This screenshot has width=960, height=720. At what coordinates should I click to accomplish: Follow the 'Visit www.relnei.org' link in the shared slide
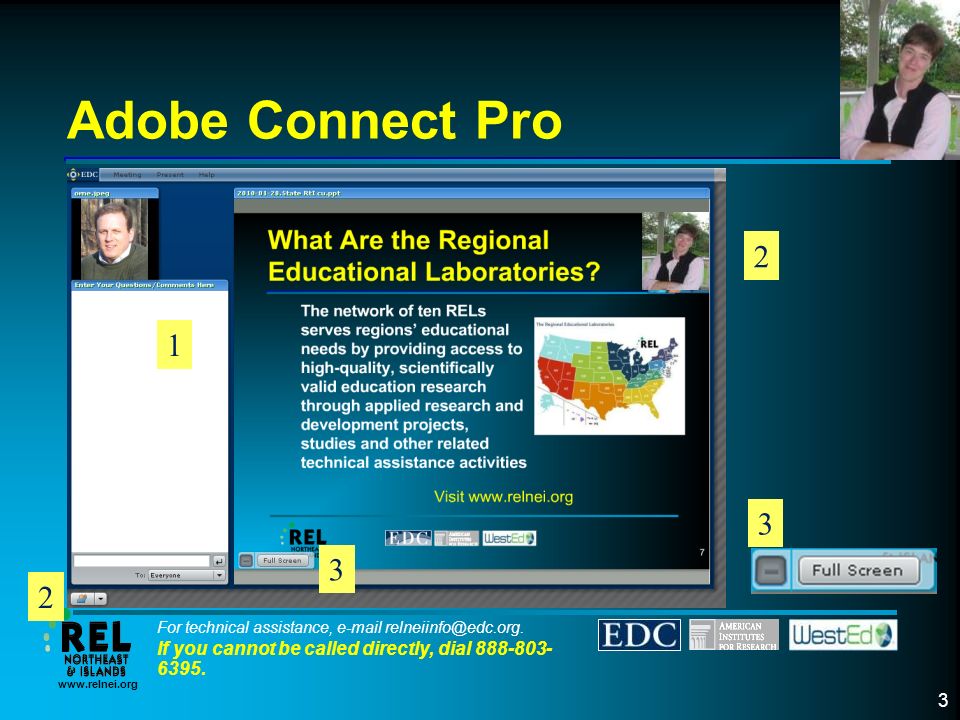pos(503,497)
